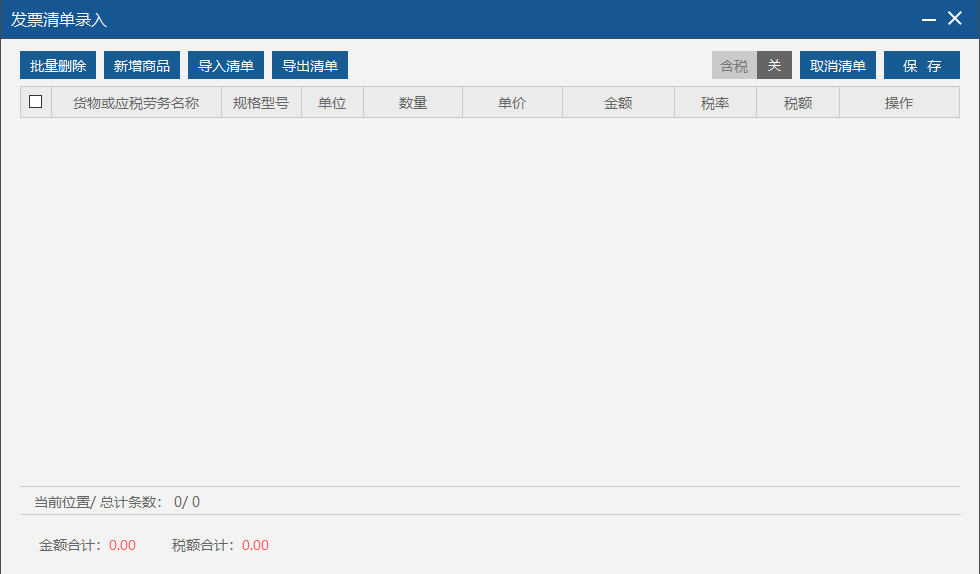The image size is (980, 574).
Task: Click the 税额合计 total value 0.00
Action: pos(256,545)
